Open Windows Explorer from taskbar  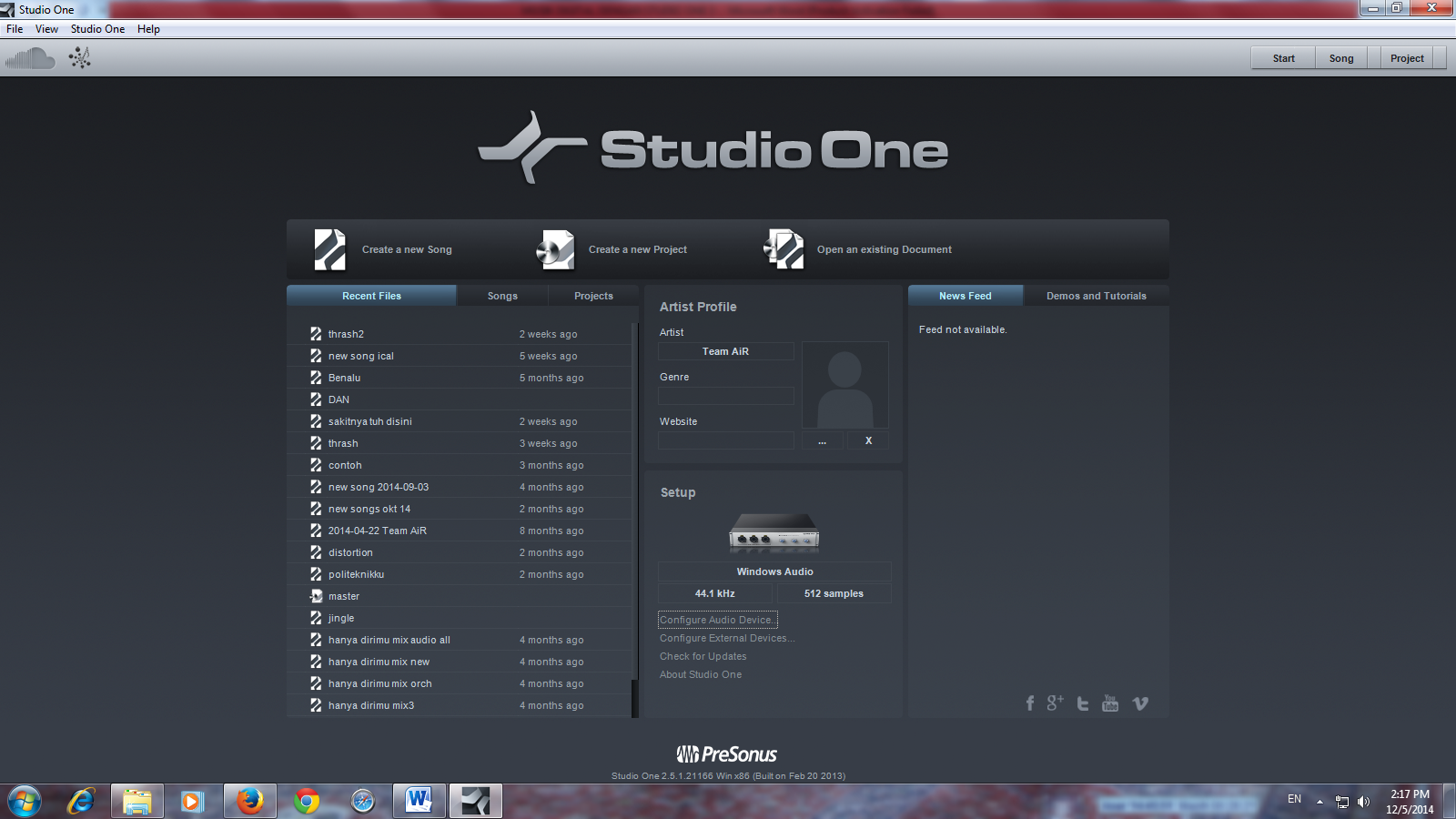point(137,802)
